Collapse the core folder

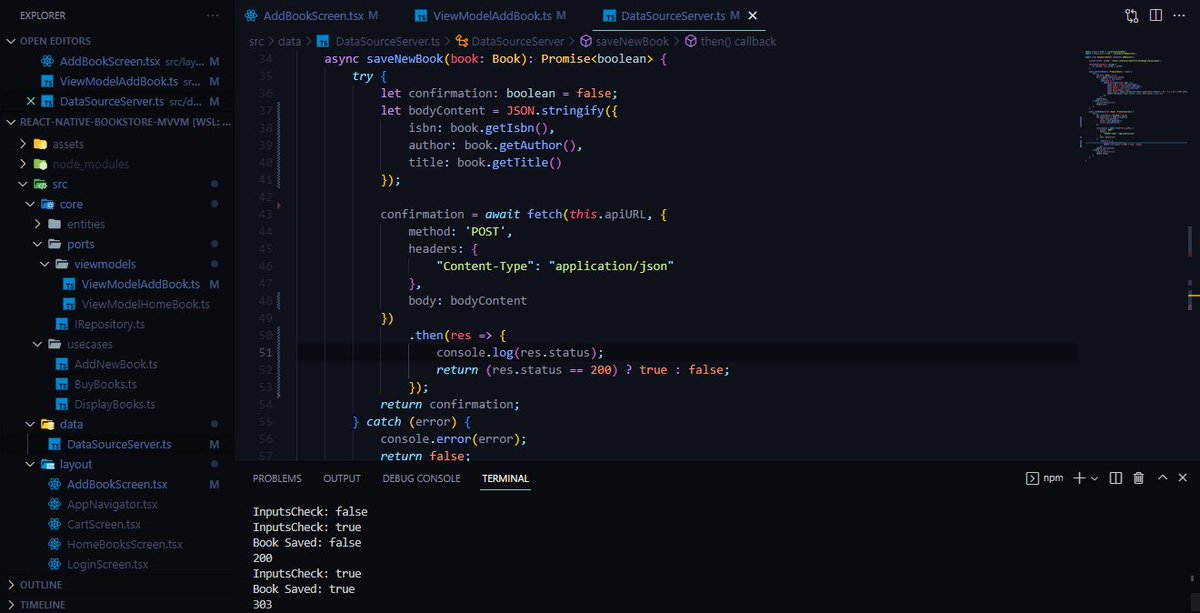click(71, 204)
